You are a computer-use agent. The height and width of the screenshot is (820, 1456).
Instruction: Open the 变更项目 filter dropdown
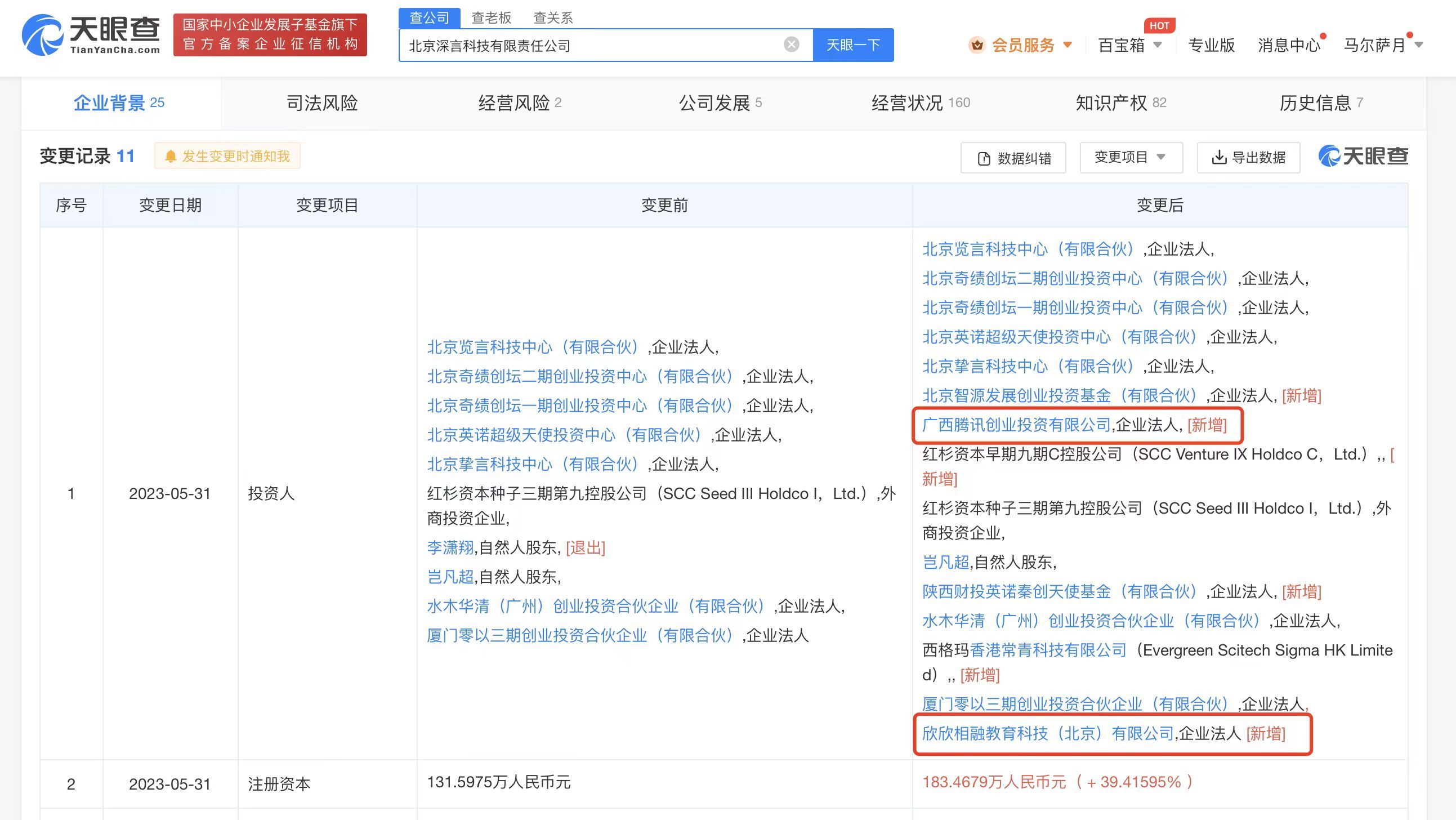tap(1131, 157)
